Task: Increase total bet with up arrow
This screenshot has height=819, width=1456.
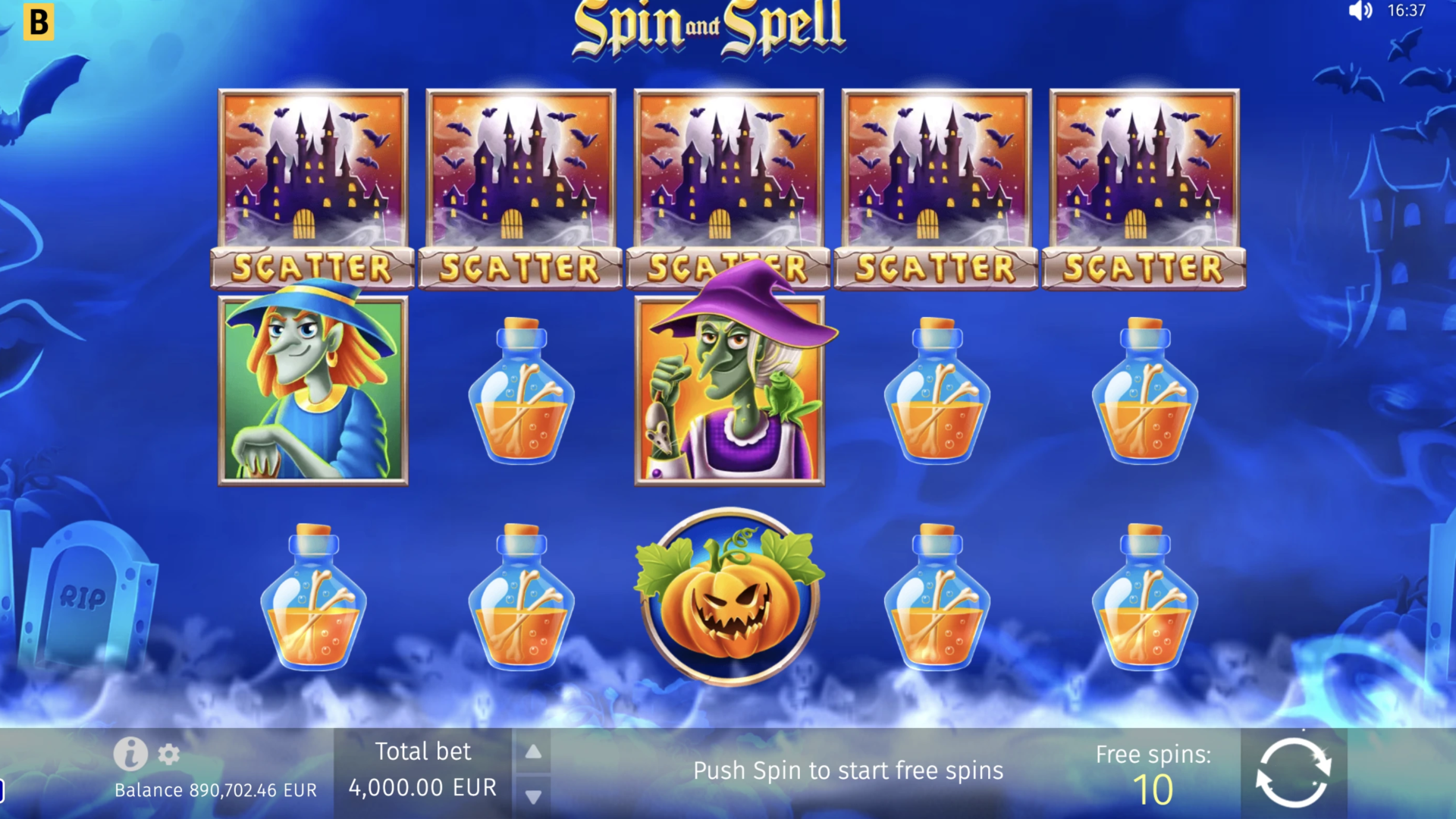Action: 533,752
